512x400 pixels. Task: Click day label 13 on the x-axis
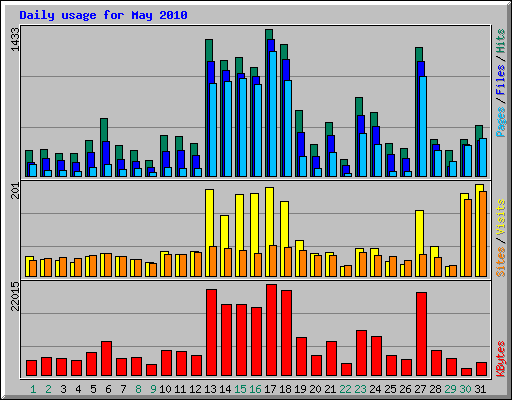(x=210, y=389)
